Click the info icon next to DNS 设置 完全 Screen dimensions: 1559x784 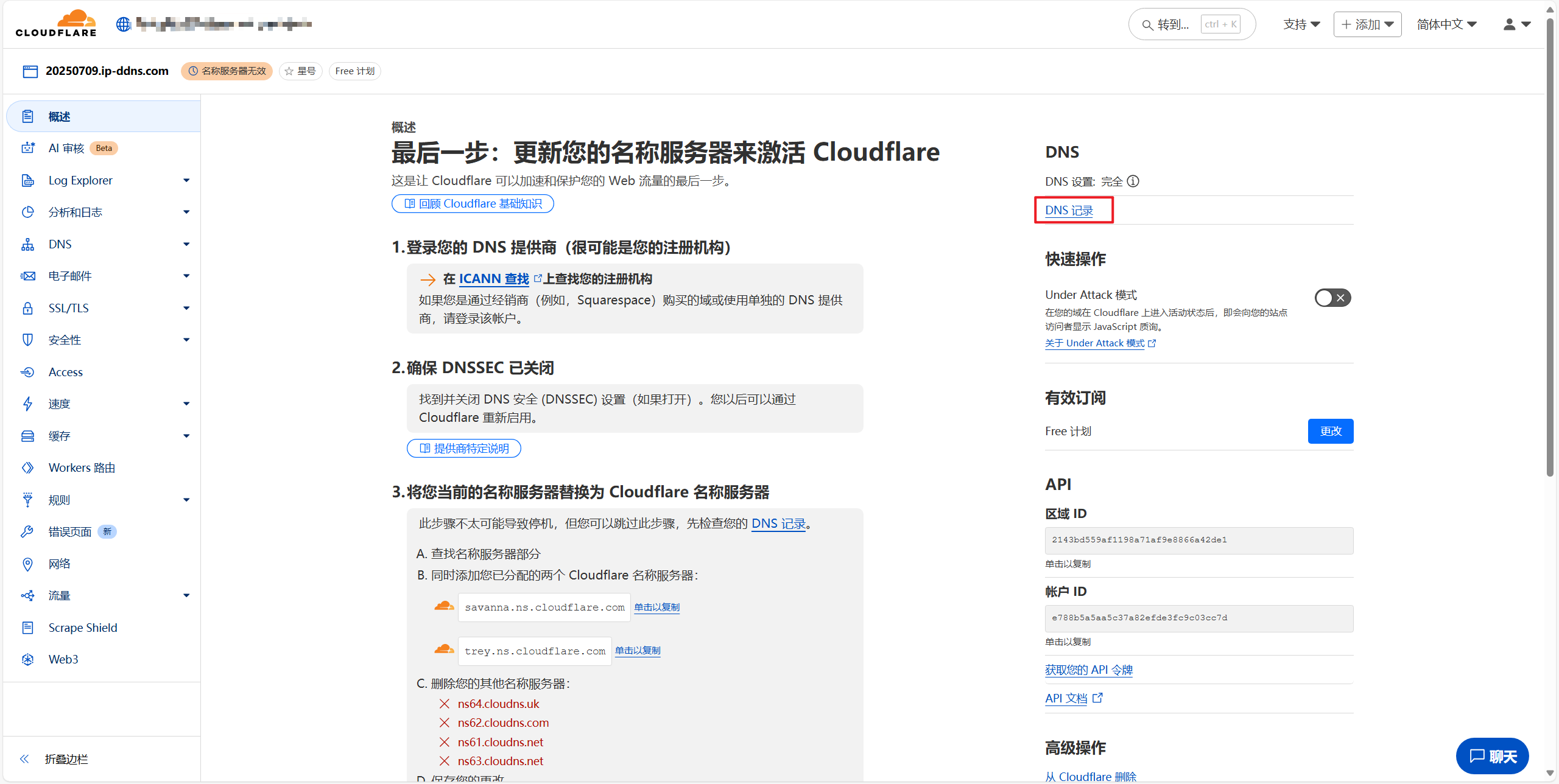coord(1133,181)
